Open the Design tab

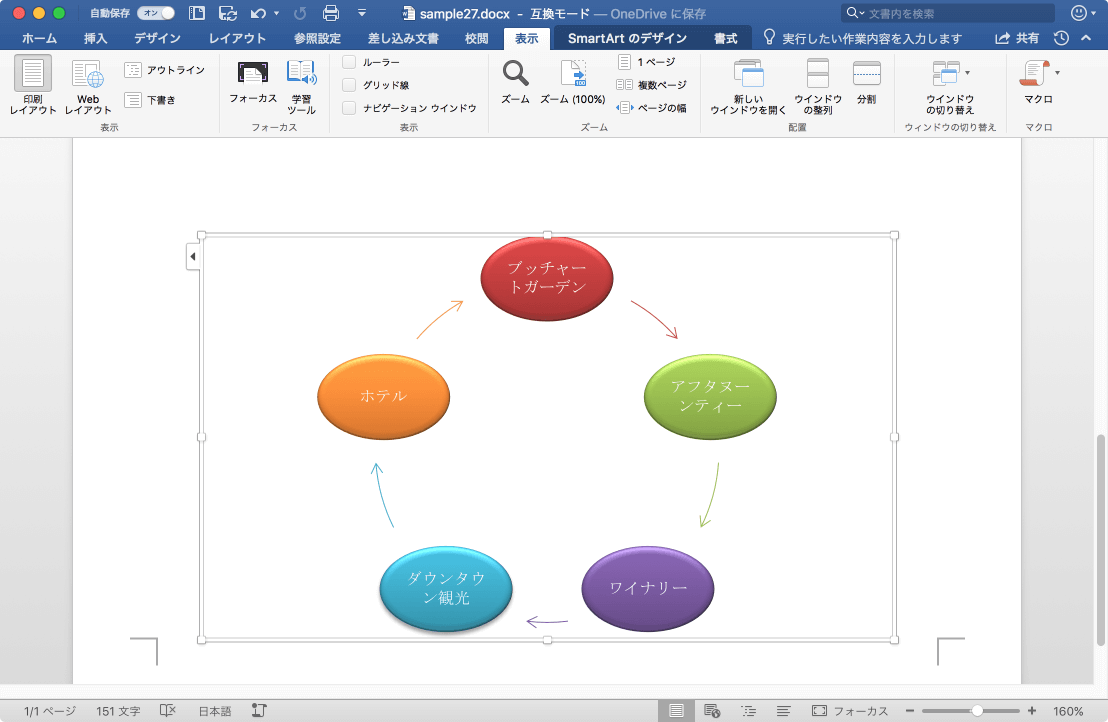coord(158,38)
